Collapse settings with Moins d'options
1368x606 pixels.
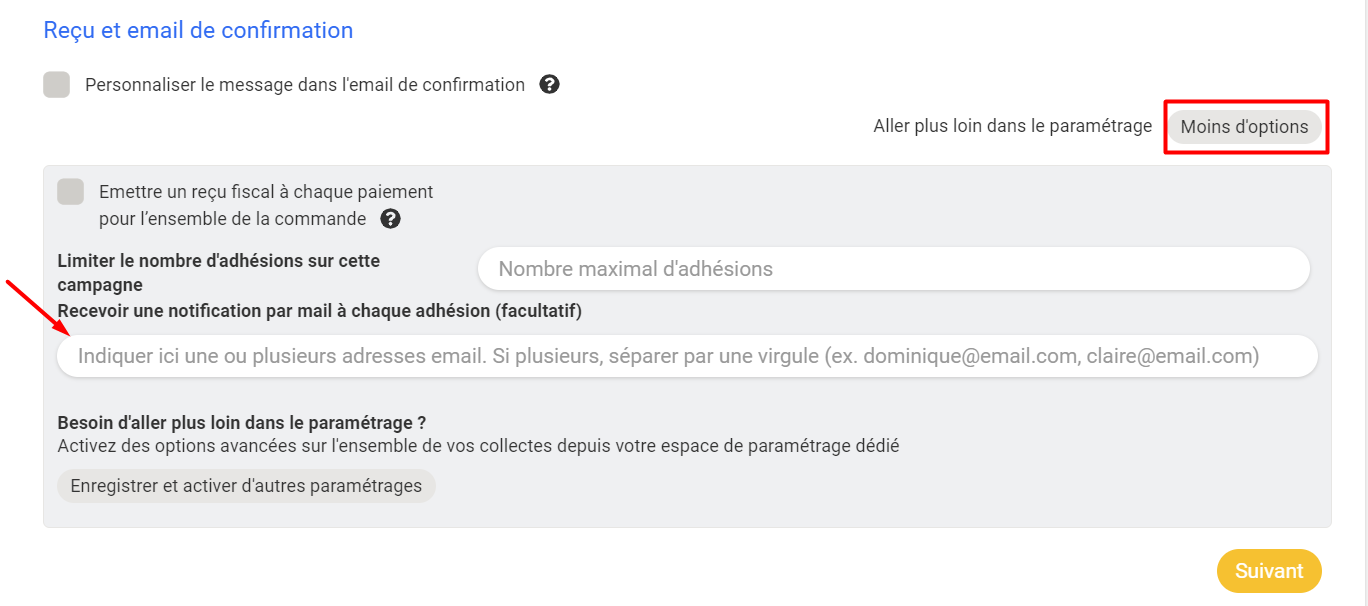pyautogui.click(x=1244, y=127)
